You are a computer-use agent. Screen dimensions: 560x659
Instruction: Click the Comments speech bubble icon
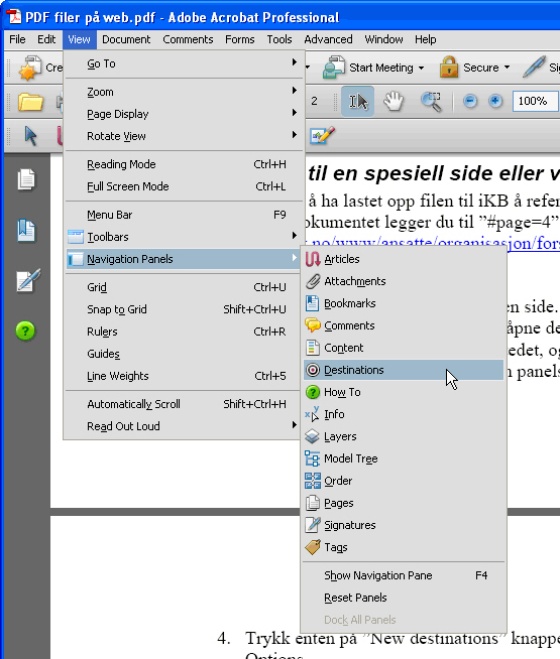click(312, 326)
